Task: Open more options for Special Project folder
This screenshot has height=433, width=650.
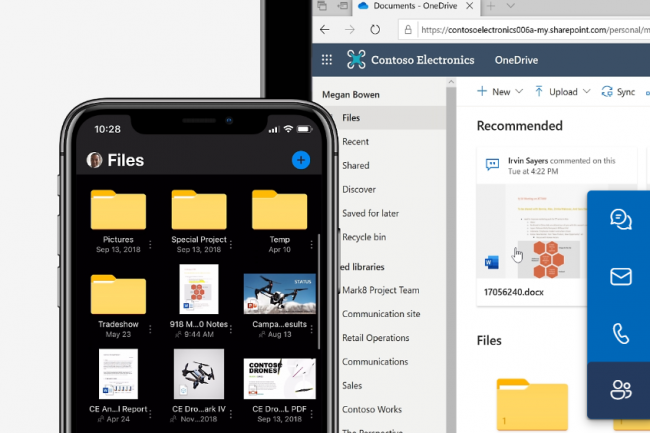Action: tap(231, 244)
